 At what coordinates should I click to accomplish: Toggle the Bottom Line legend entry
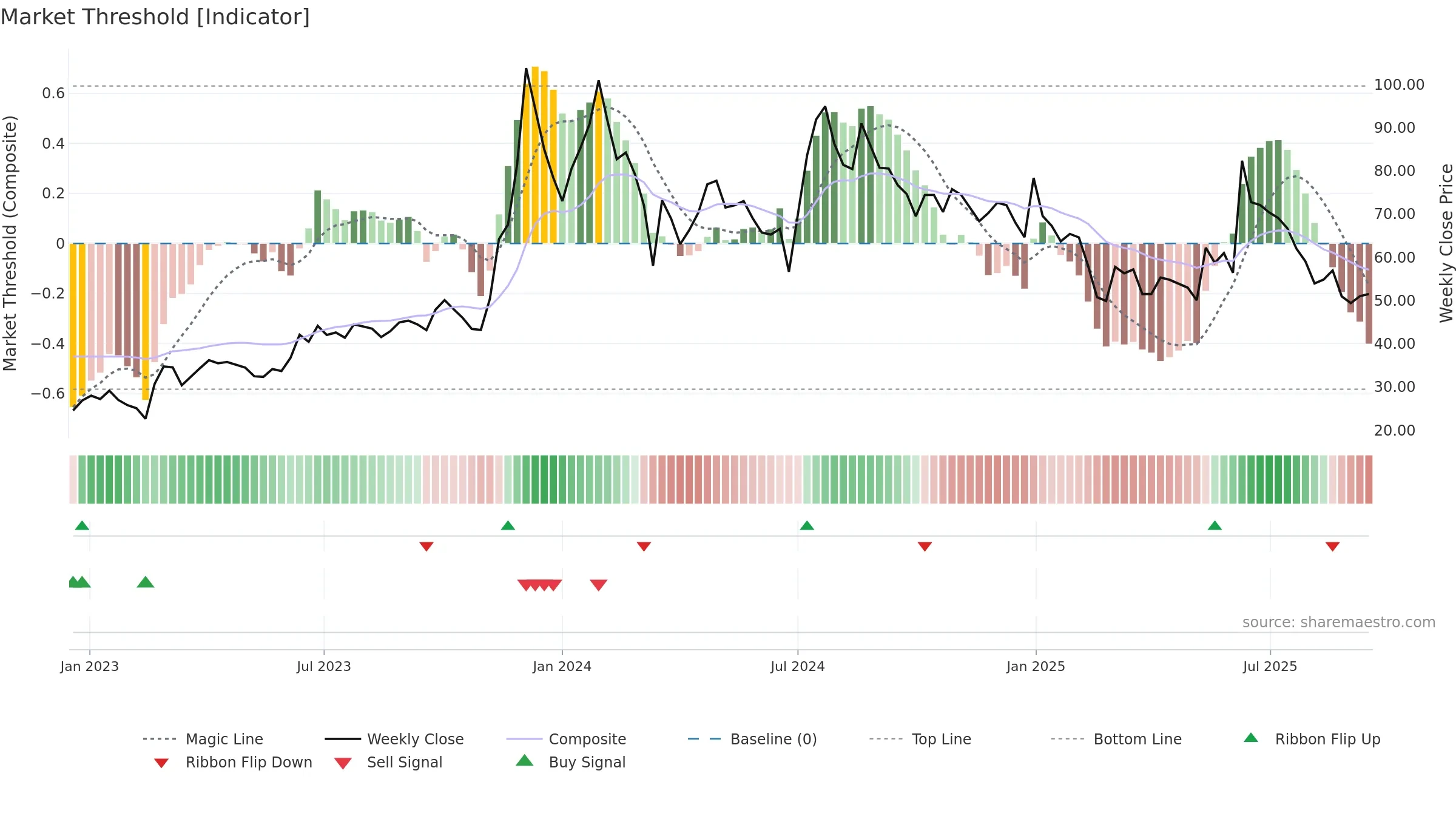1116,739
